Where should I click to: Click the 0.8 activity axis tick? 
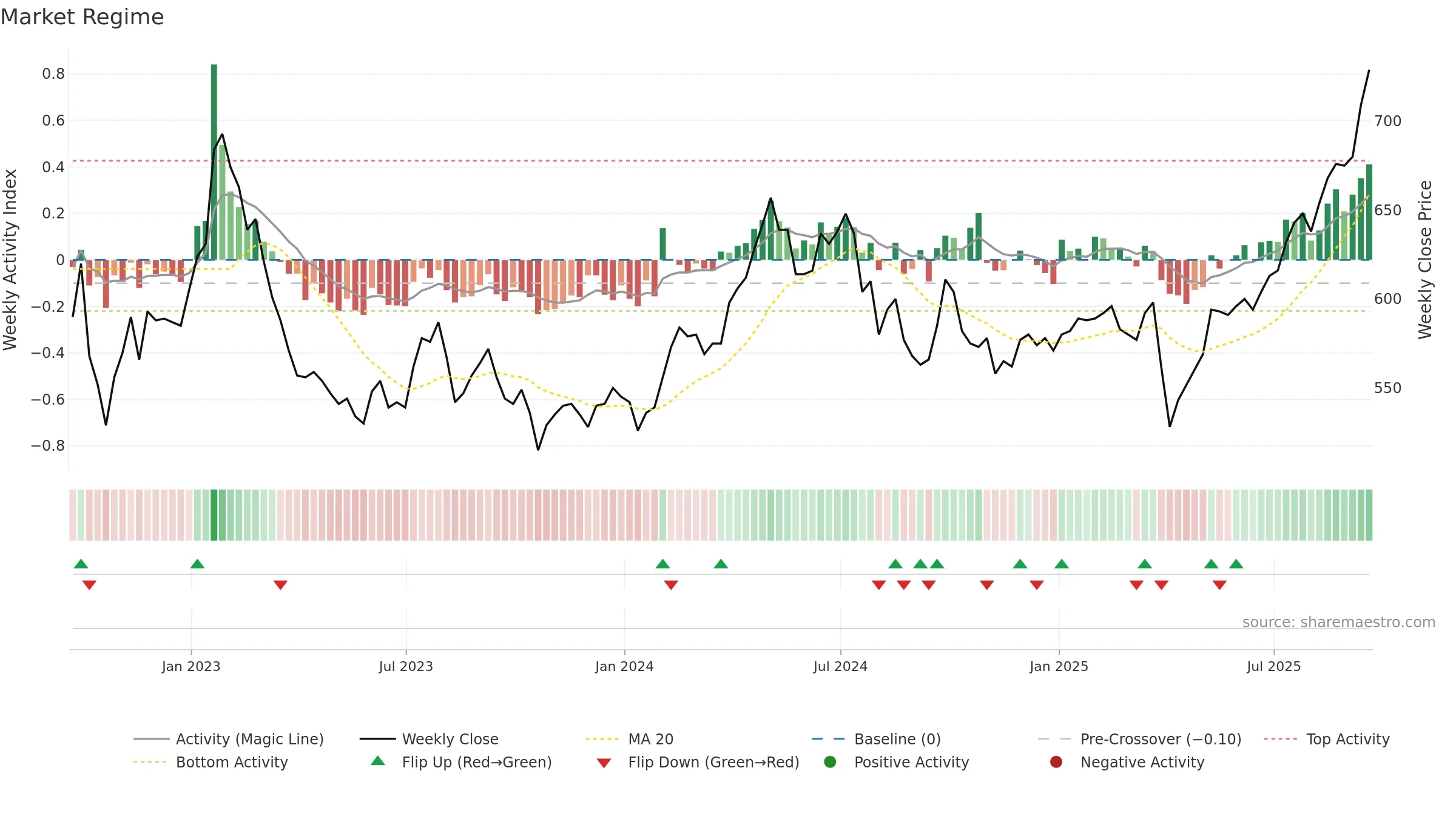[x=53, y=74]
